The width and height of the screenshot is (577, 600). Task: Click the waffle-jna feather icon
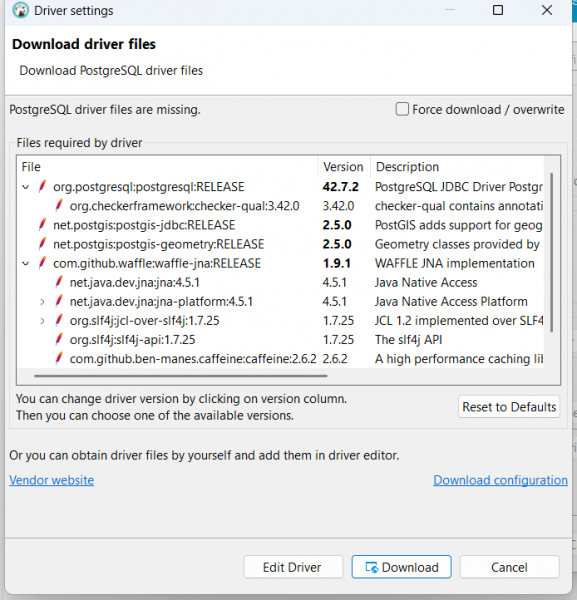click(x=42, y=263)
